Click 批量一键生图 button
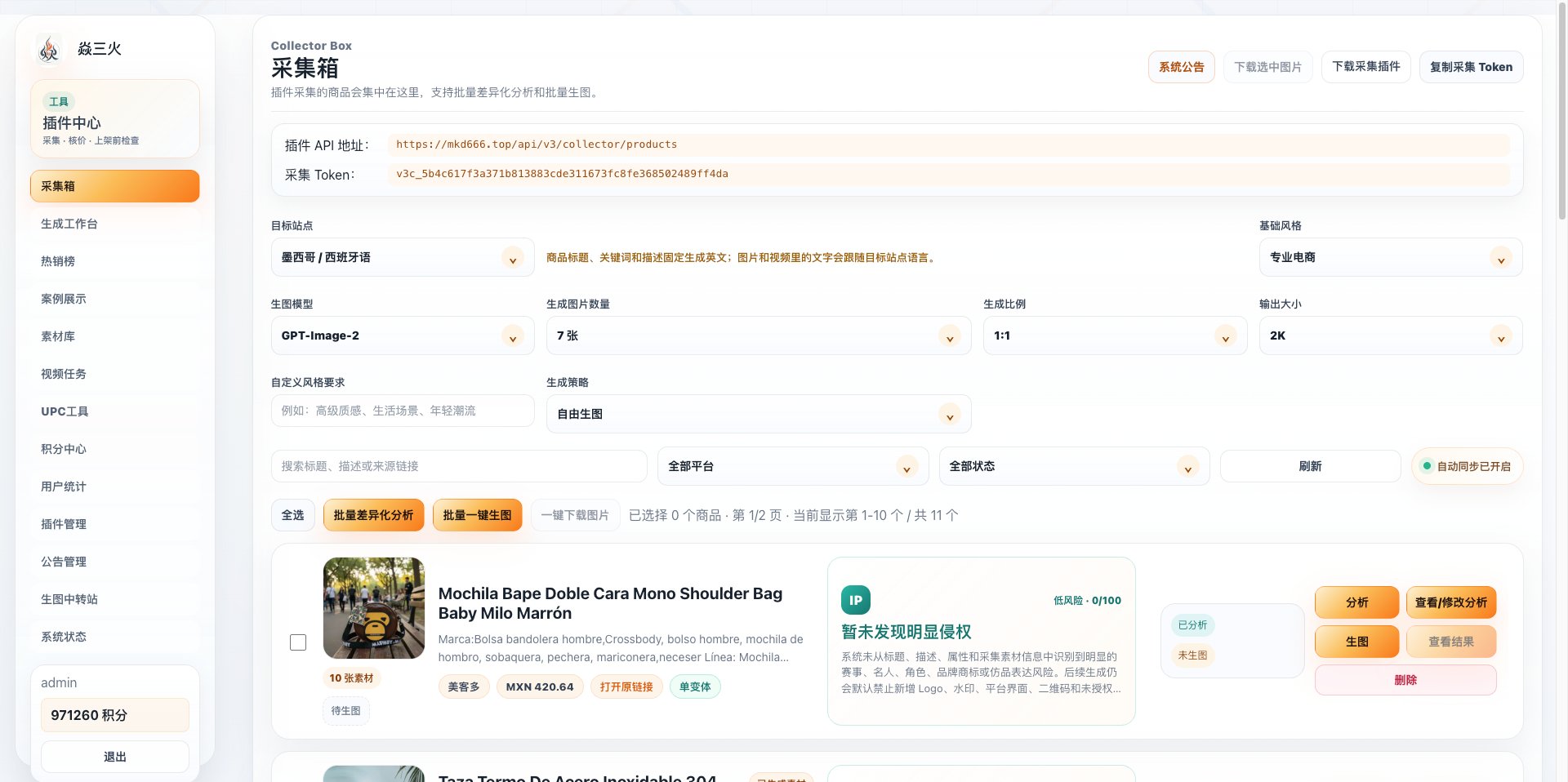This screenshot has height=782, width=1568. click(477, 515)
